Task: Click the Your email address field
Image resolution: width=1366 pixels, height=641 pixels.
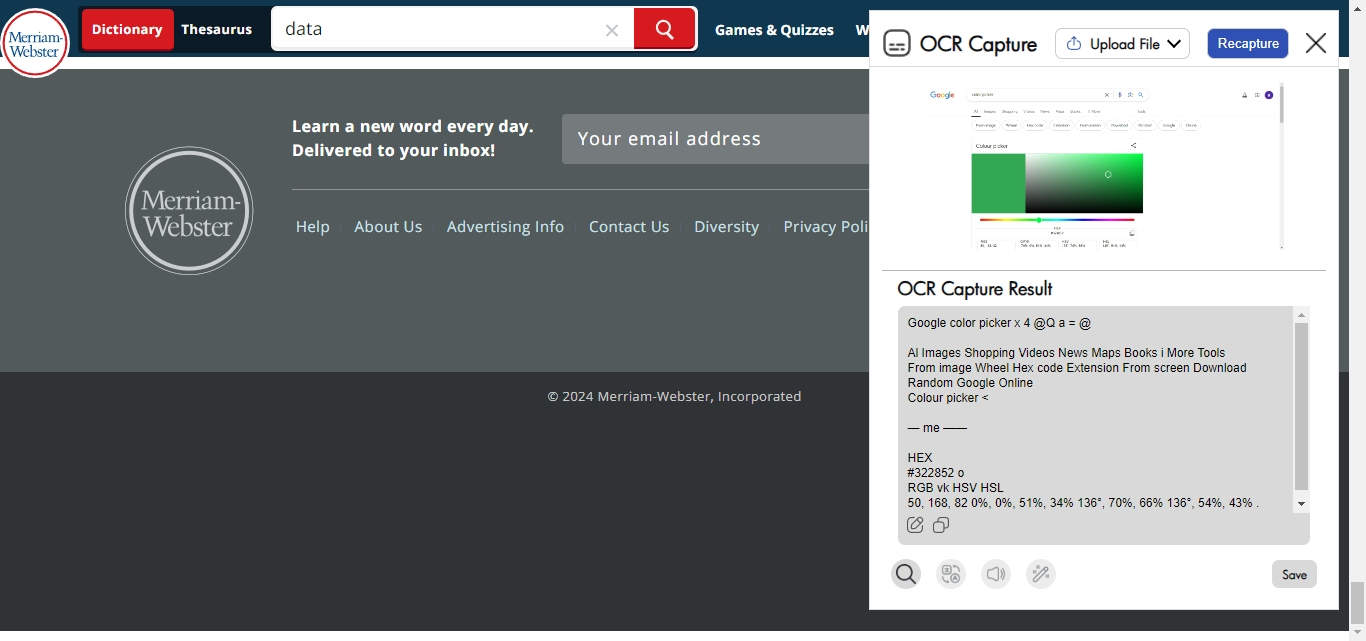Action: [x=715, y=139]
